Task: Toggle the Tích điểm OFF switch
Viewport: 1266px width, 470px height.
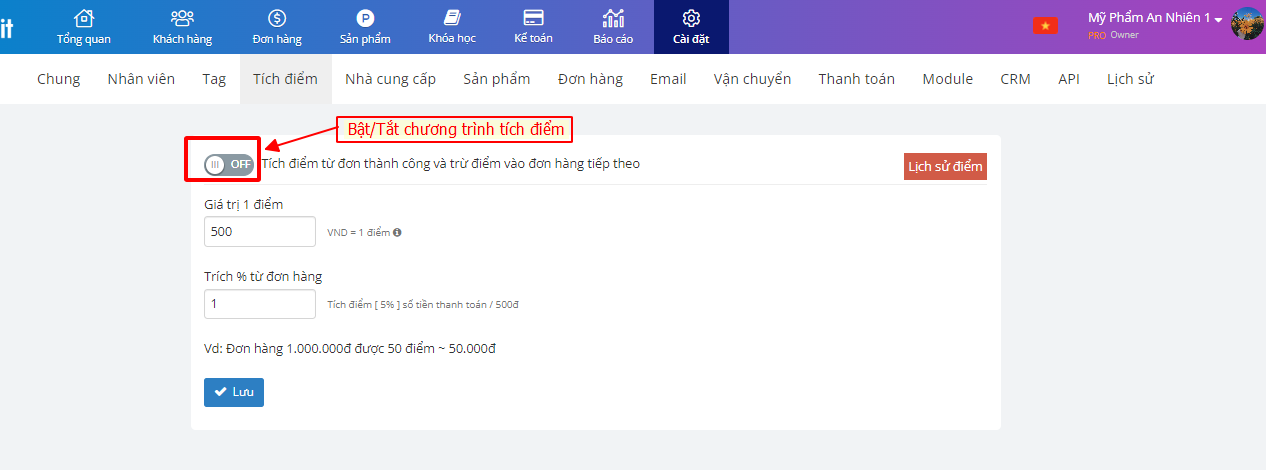Action: pyautogui.click(x=228, y=164)
